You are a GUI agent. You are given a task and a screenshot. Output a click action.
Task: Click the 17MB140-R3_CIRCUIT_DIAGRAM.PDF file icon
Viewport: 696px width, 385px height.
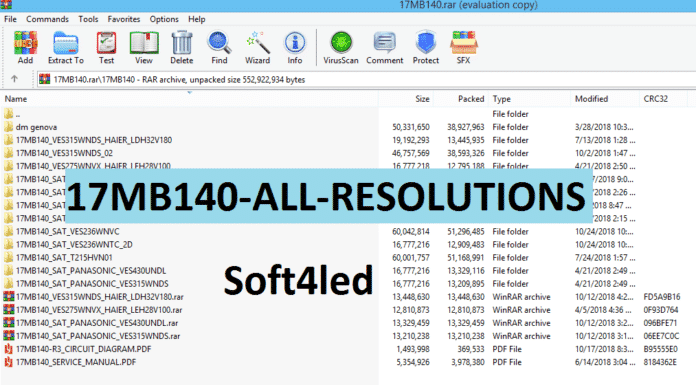coord(8,349)
